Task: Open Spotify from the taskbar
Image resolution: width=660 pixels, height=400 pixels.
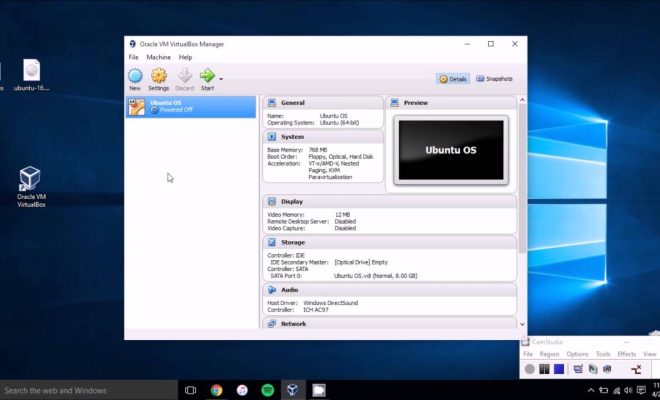Action: (x=268, y=390)
